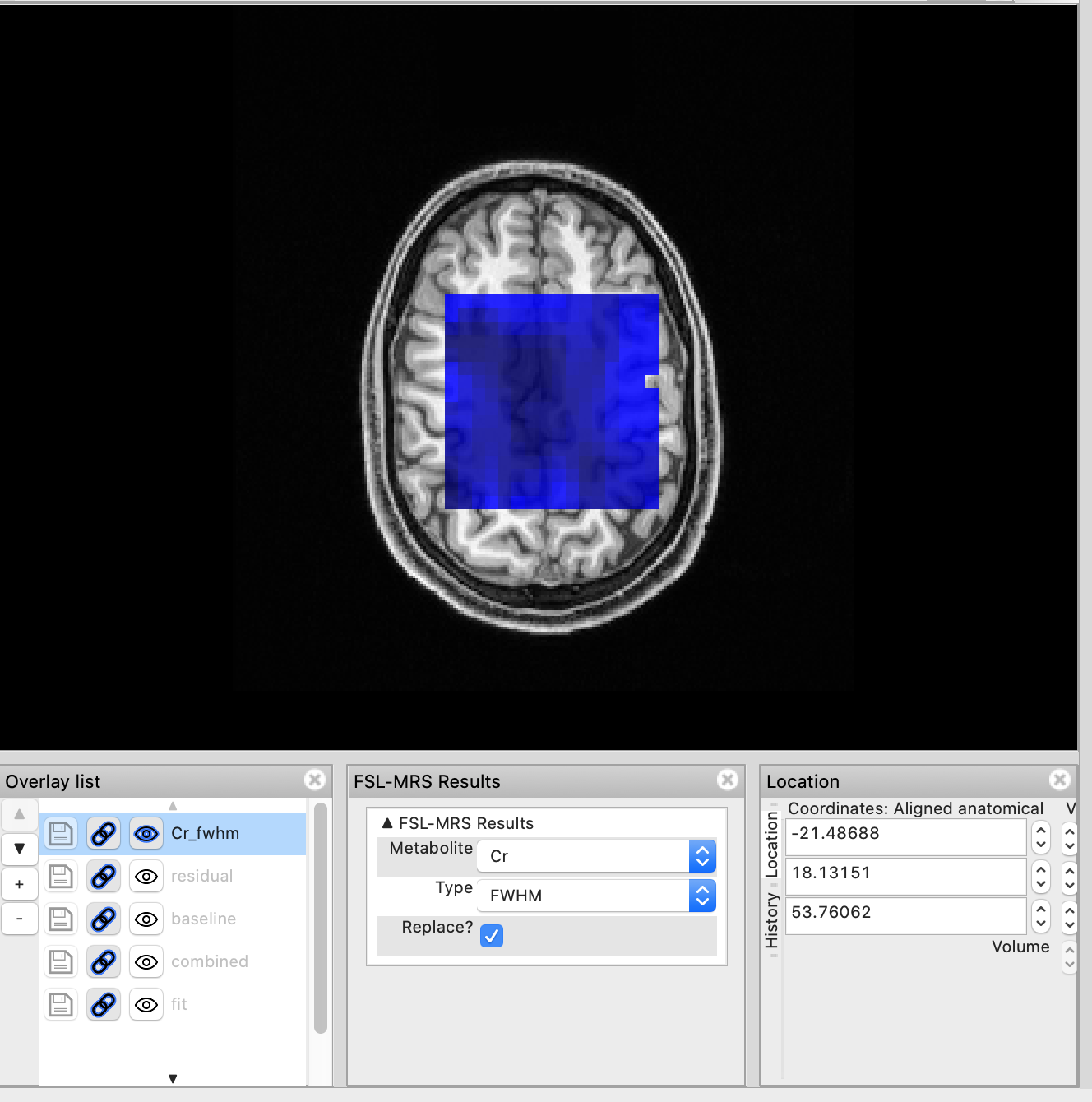Screen dimensions: 1092x1102
Task: Show the residual overlay via eye icon
Action: (146, 877)
